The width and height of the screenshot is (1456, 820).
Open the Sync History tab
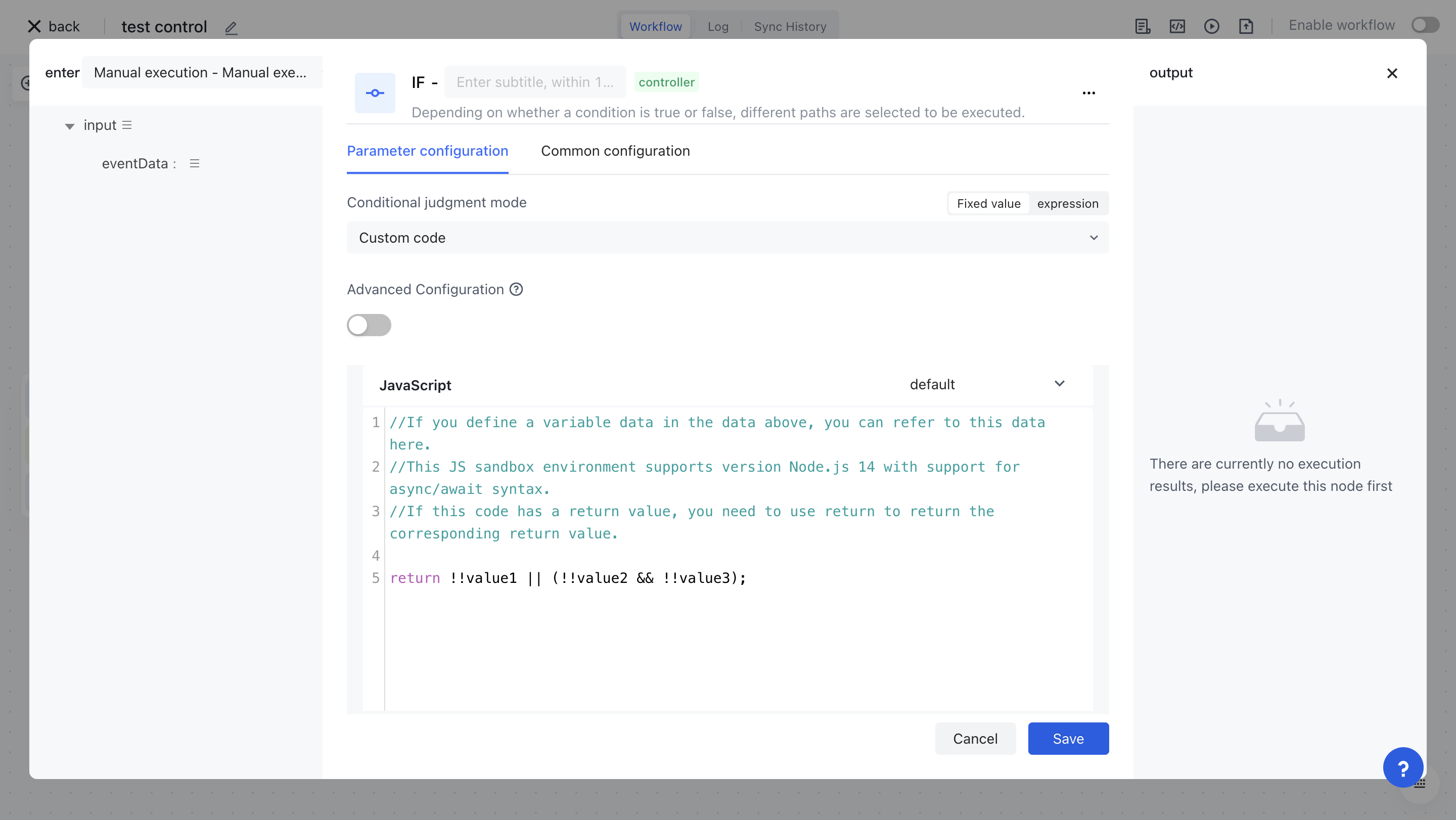coord(790,26)
